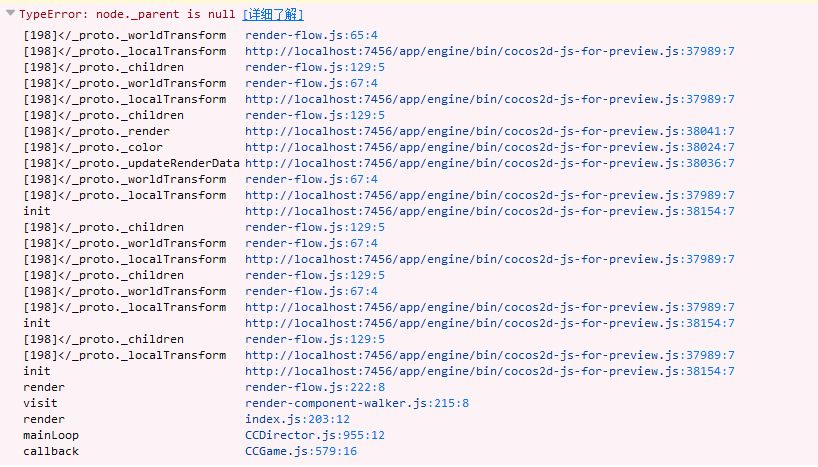Open the 详细了解 learn more link

[272, 15]
